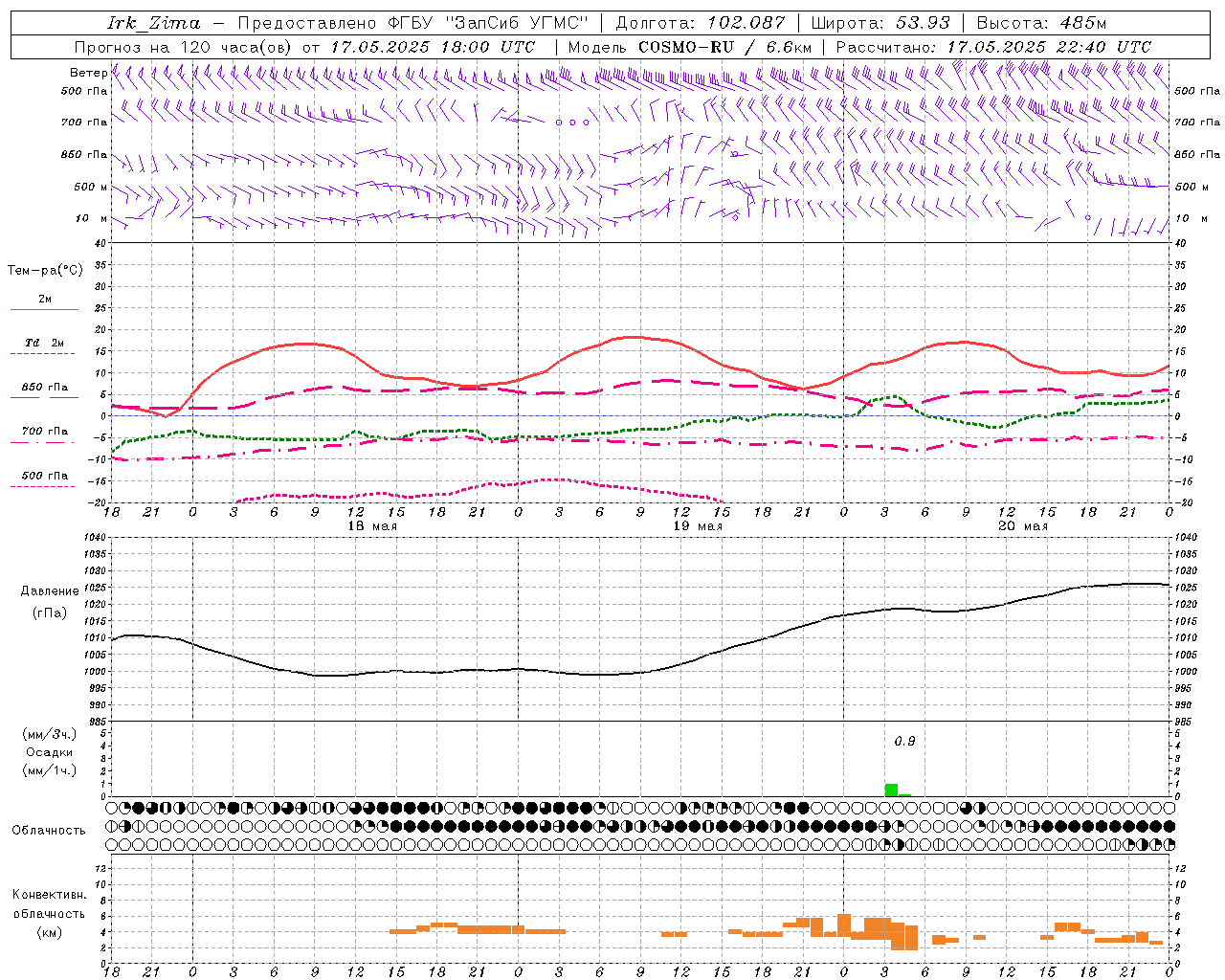The height and width of the screenshot is (980, 1225).
Task: Click the line sample under 500 гПа temperature legend
Action: coord(42,486)
